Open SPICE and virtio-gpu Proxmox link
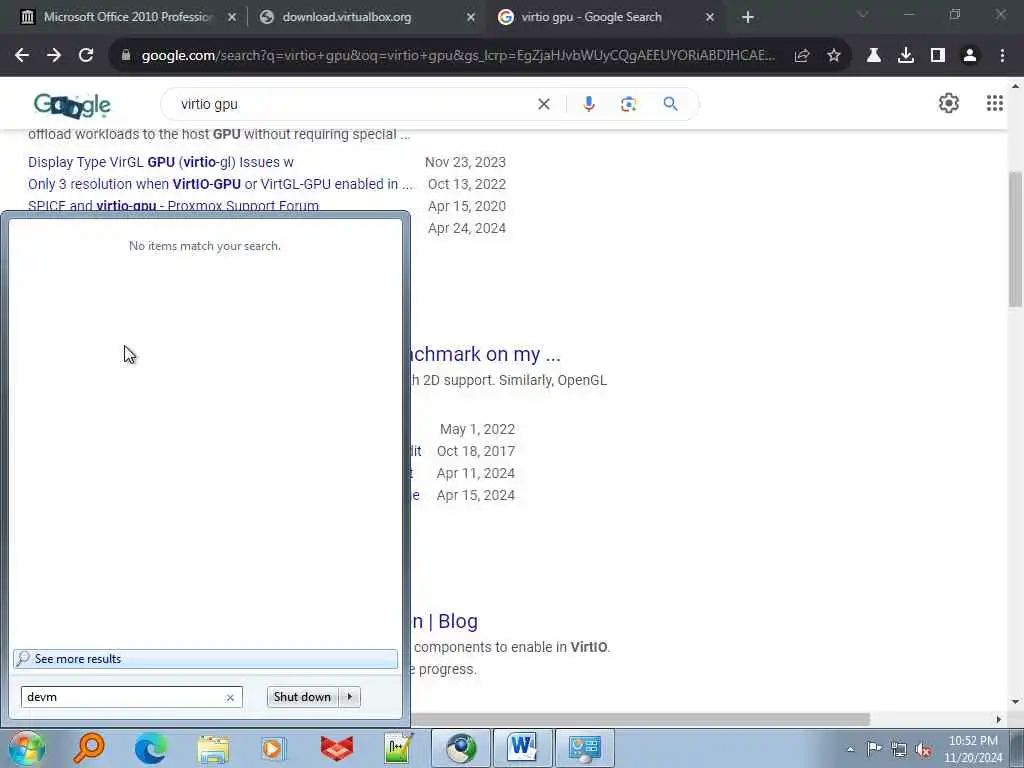 173,206
